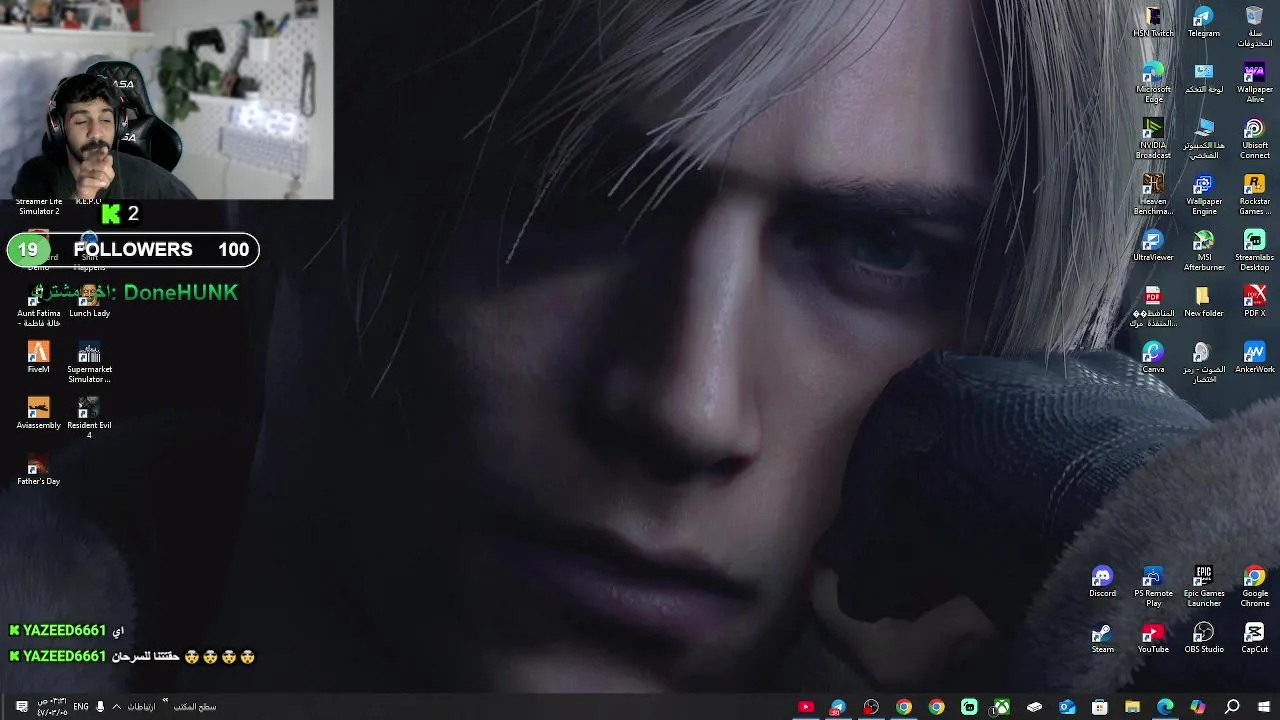Click the FOLLOWERS goal bar overlay

[133, 250]
